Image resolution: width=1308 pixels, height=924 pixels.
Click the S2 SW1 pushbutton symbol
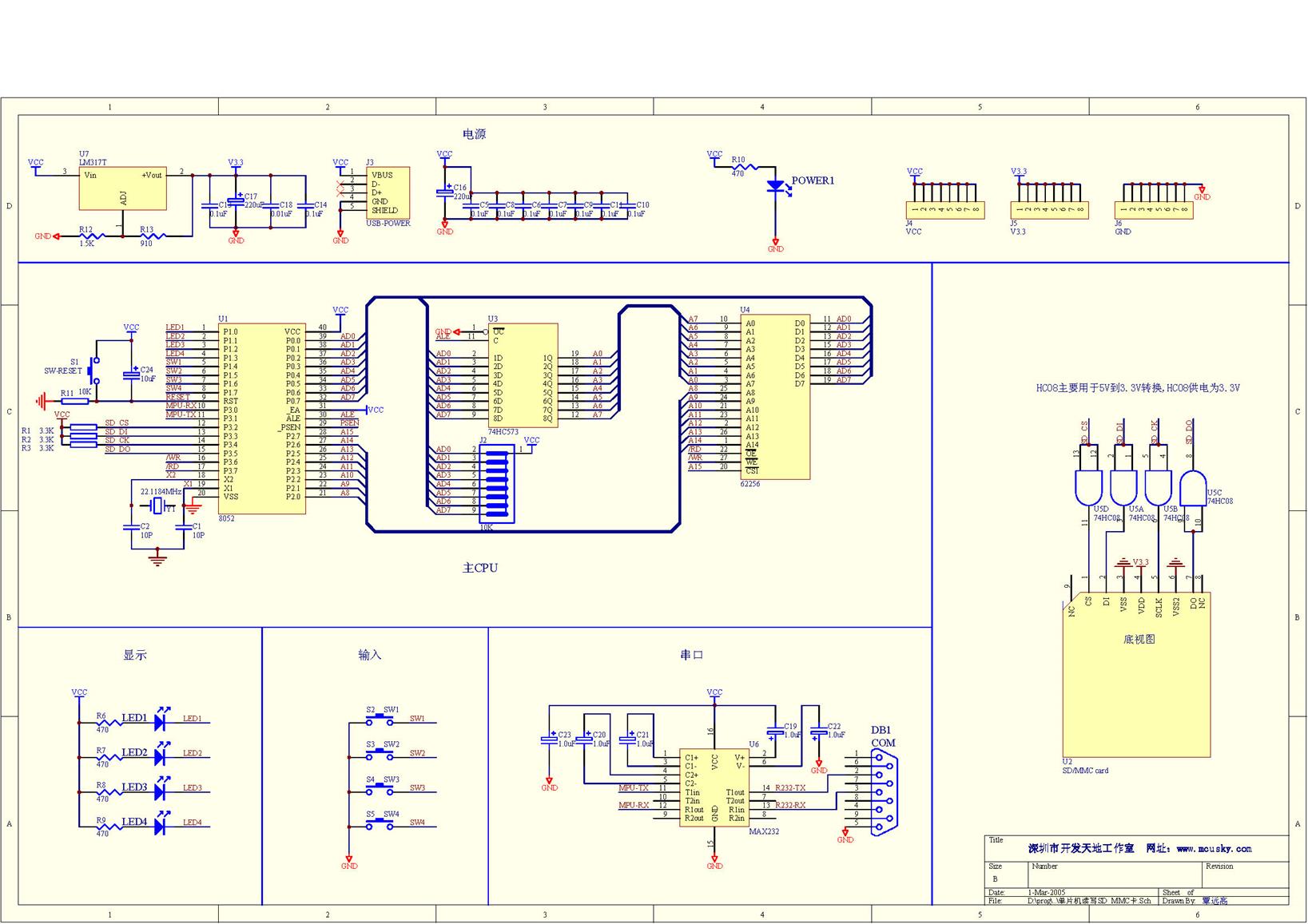(380, 720)
